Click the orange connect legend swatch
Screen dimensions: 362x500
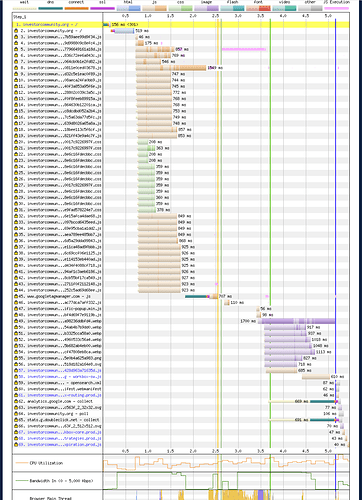76,8
